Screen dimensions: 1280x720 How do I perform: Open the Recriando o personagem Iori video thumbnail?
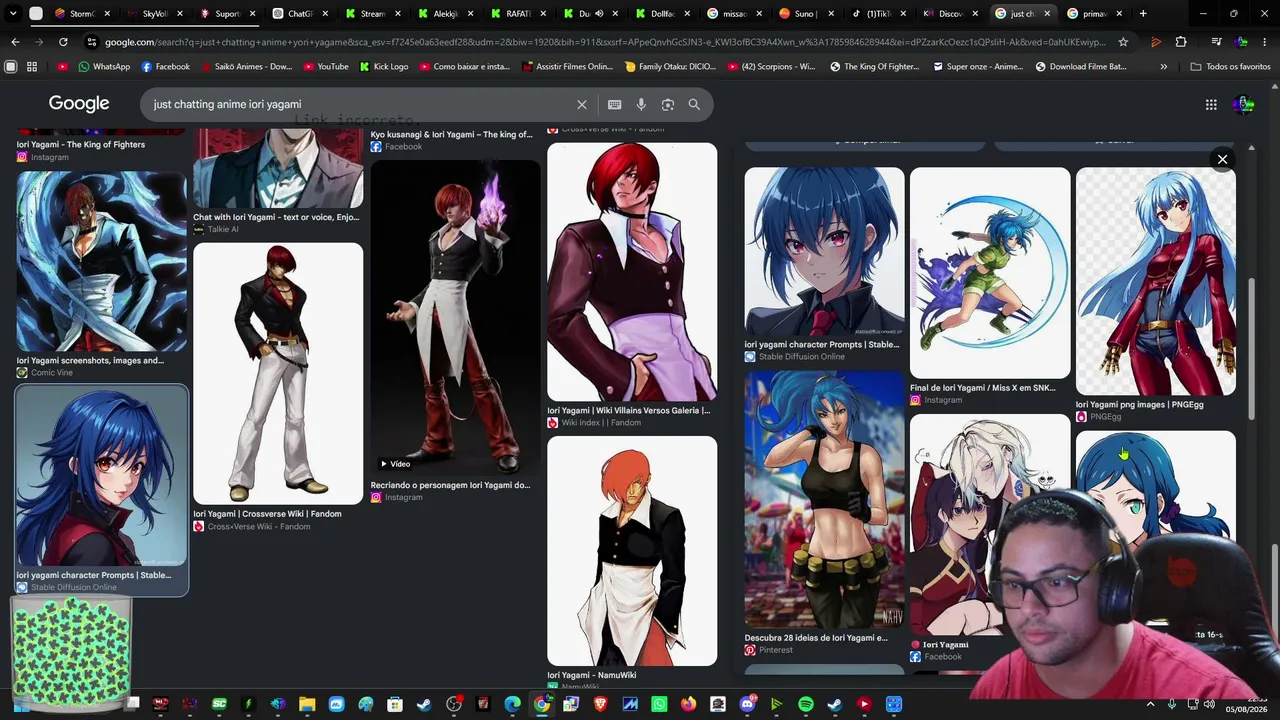pyautogui.click(x=455, y=317)
